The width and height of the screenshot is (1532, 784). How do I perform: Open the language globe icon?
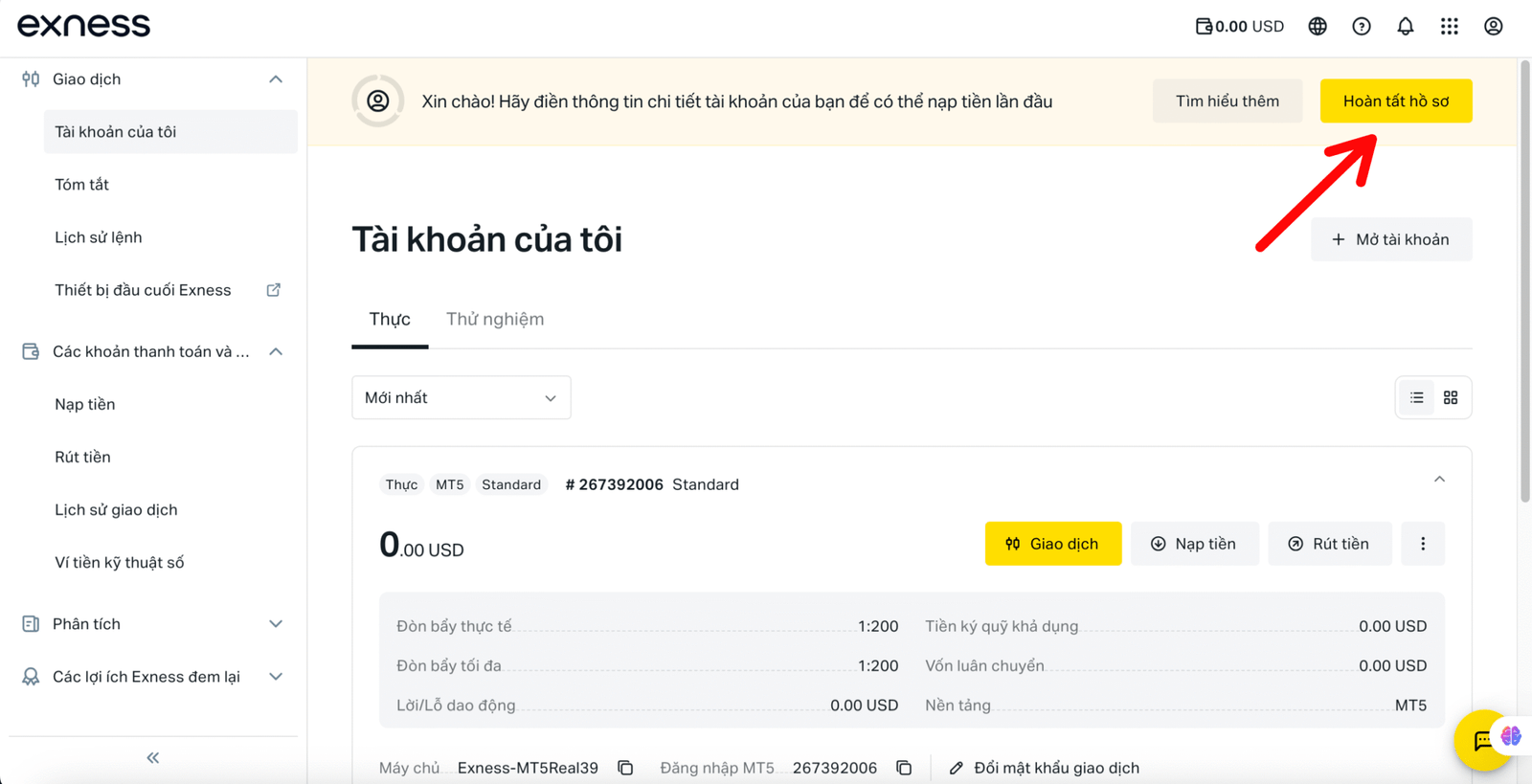click(x=1318, y=26)
